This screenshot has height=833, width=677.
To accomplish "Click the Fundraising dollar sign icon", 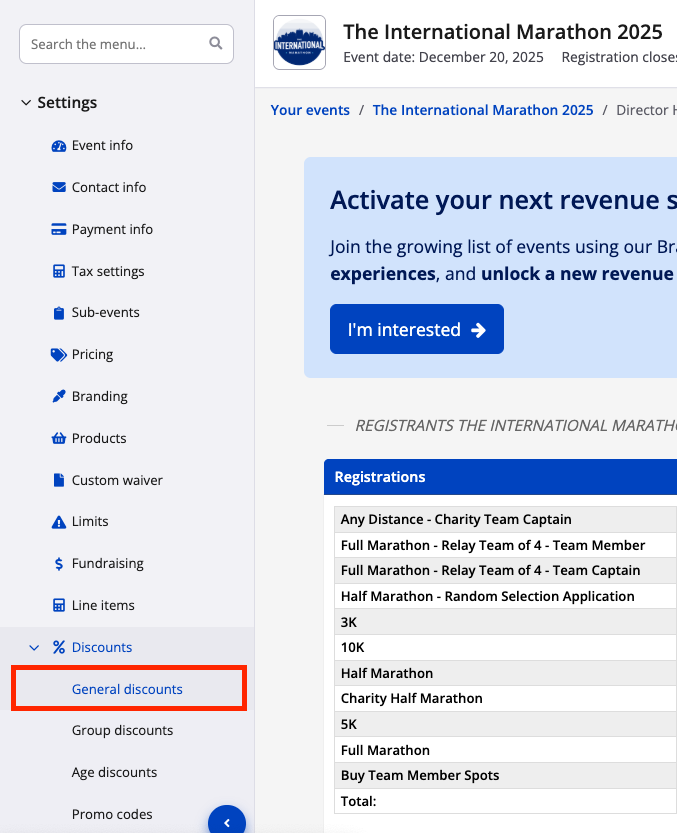I will [x=59, y=564].
